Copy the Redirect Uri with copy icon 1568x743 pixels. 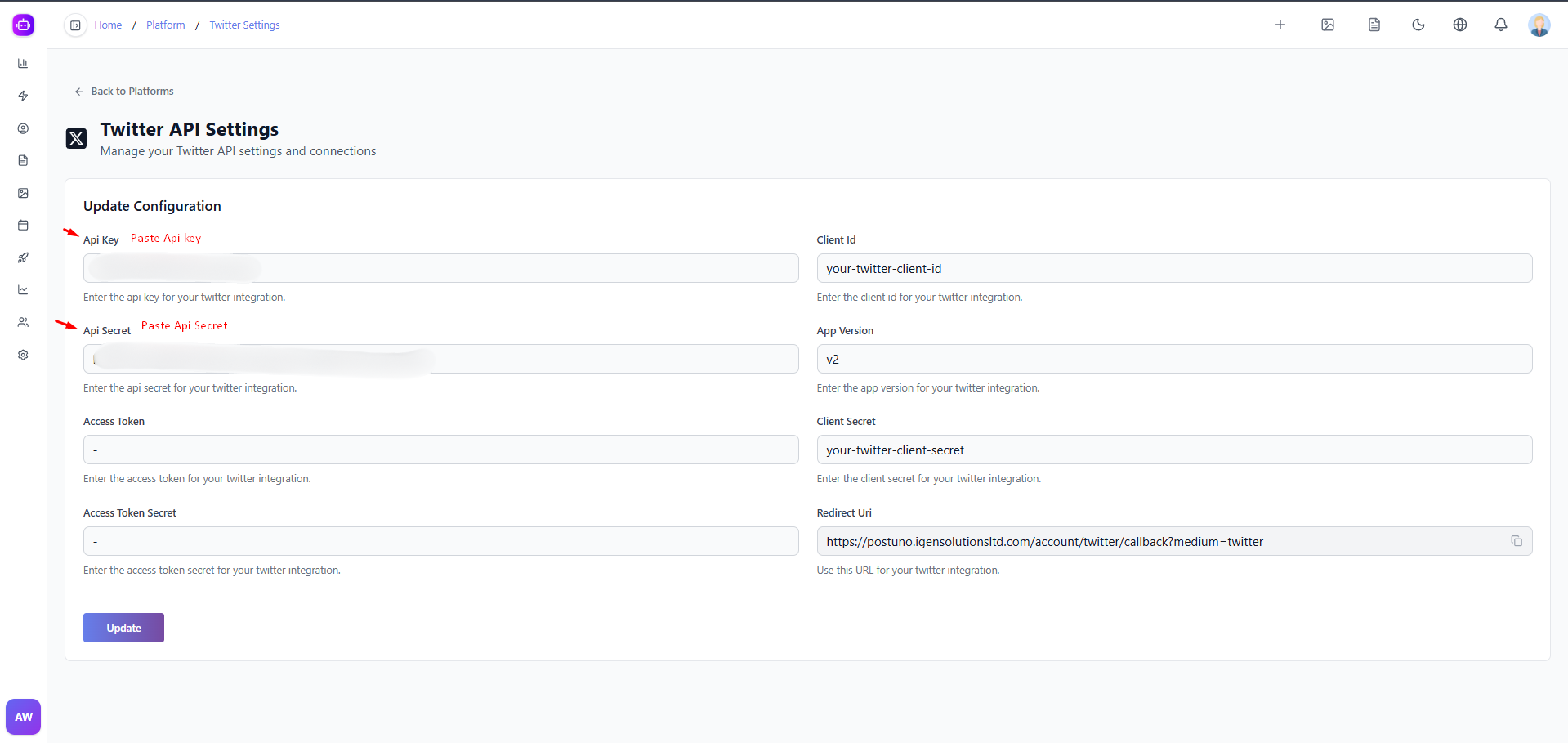[1516, 541]
